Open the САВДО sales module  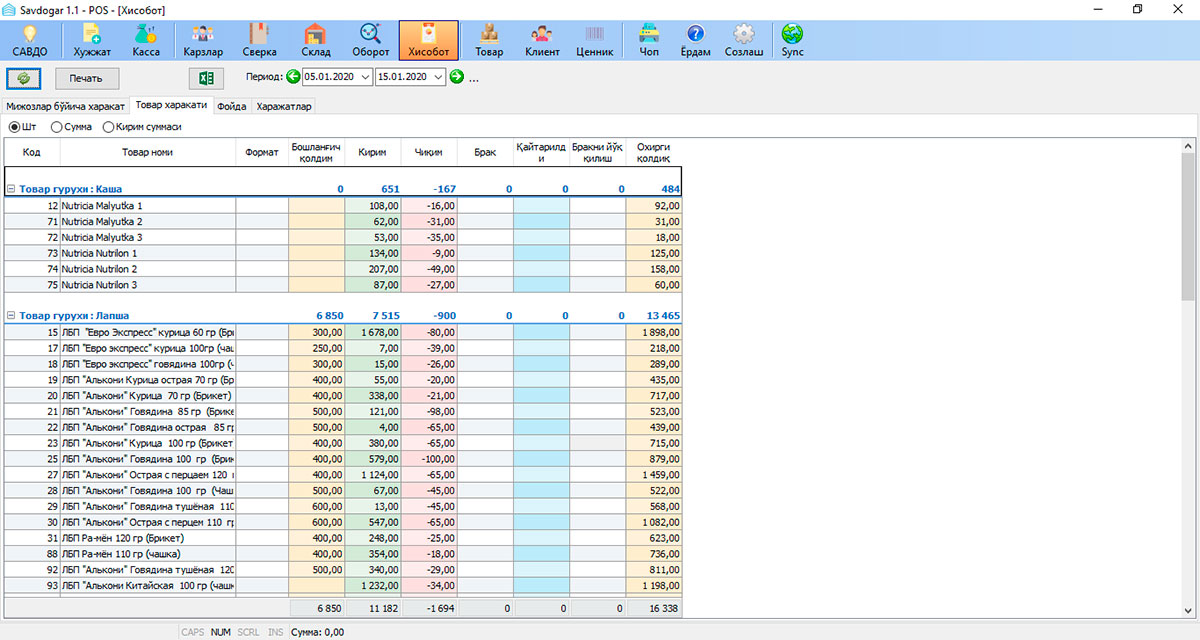[30, 40]
